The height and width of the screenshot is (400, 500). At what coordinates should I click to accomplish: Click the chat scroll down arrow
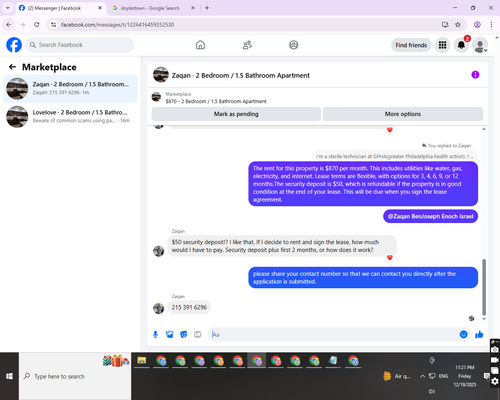484,319
